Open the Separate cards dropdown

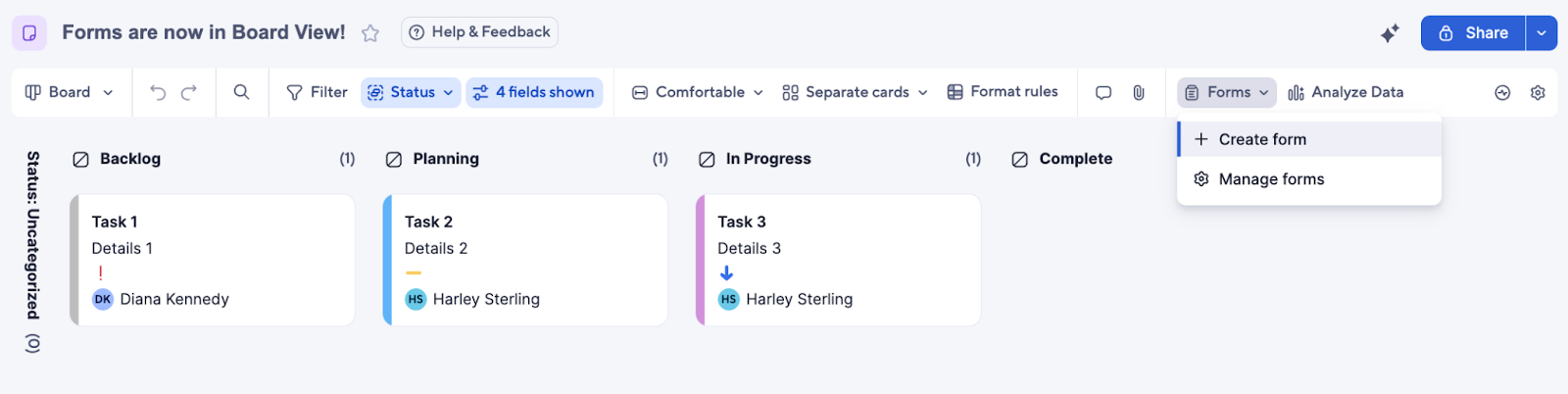coord(856,92)
